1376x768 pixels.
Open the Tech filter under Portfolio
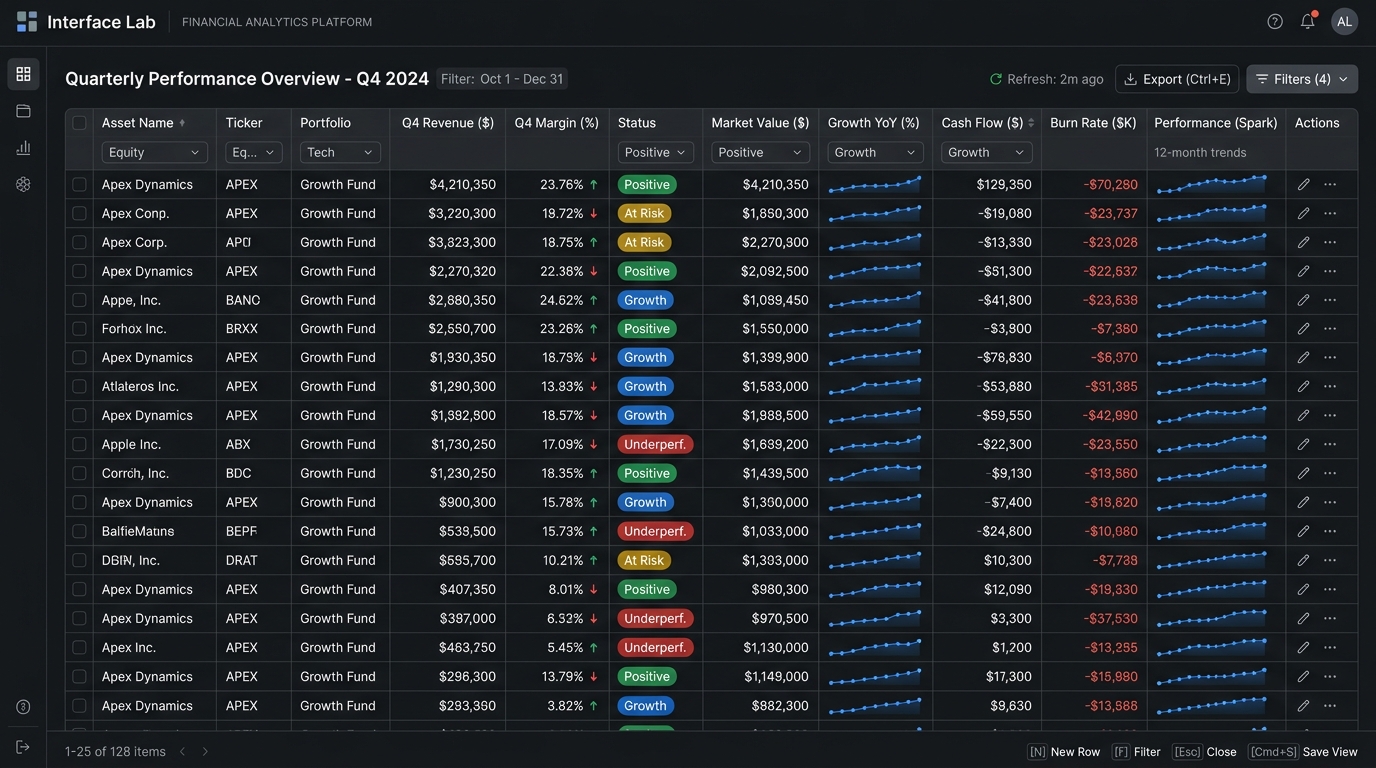(340, 152)
